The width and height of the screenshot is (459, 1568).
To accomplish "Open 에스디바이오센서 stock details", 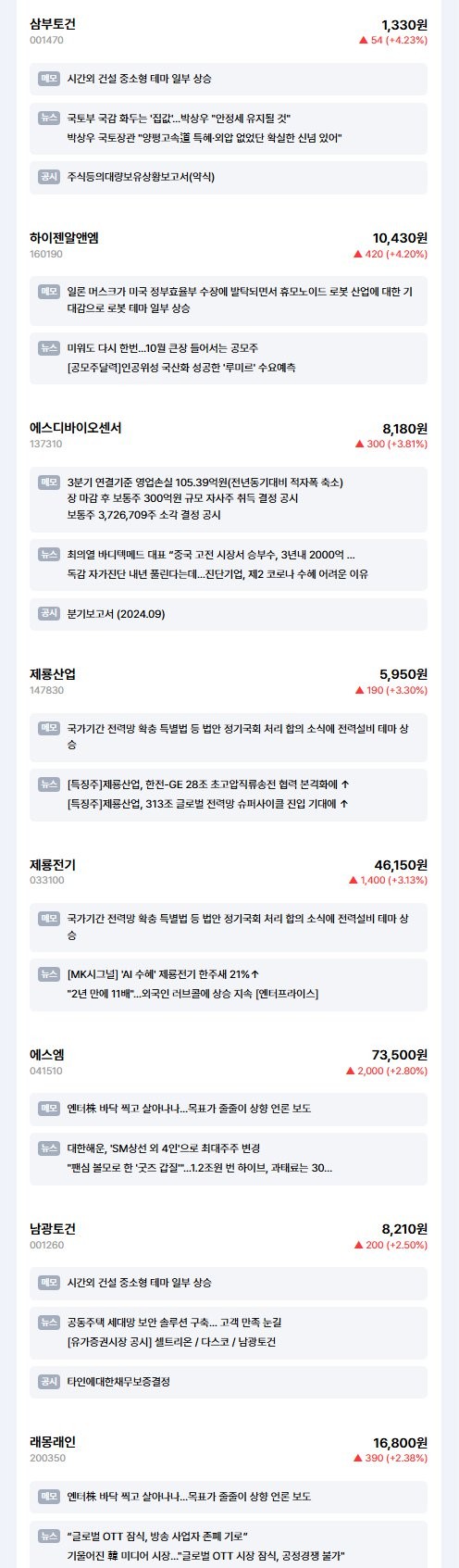I will (75, 428).
